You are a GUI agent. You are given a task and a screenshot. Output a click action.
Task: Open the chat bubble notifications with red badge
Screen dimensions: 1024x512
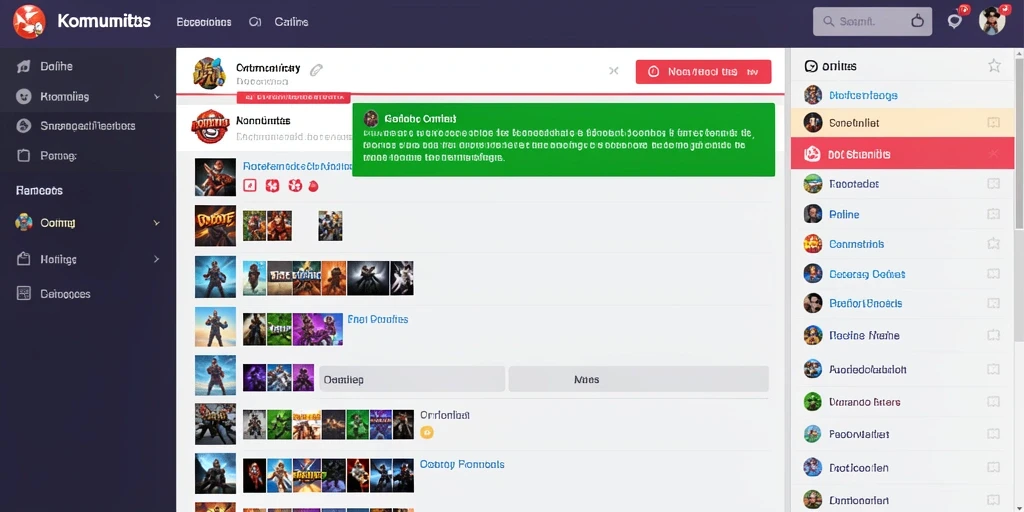point(956,20)
